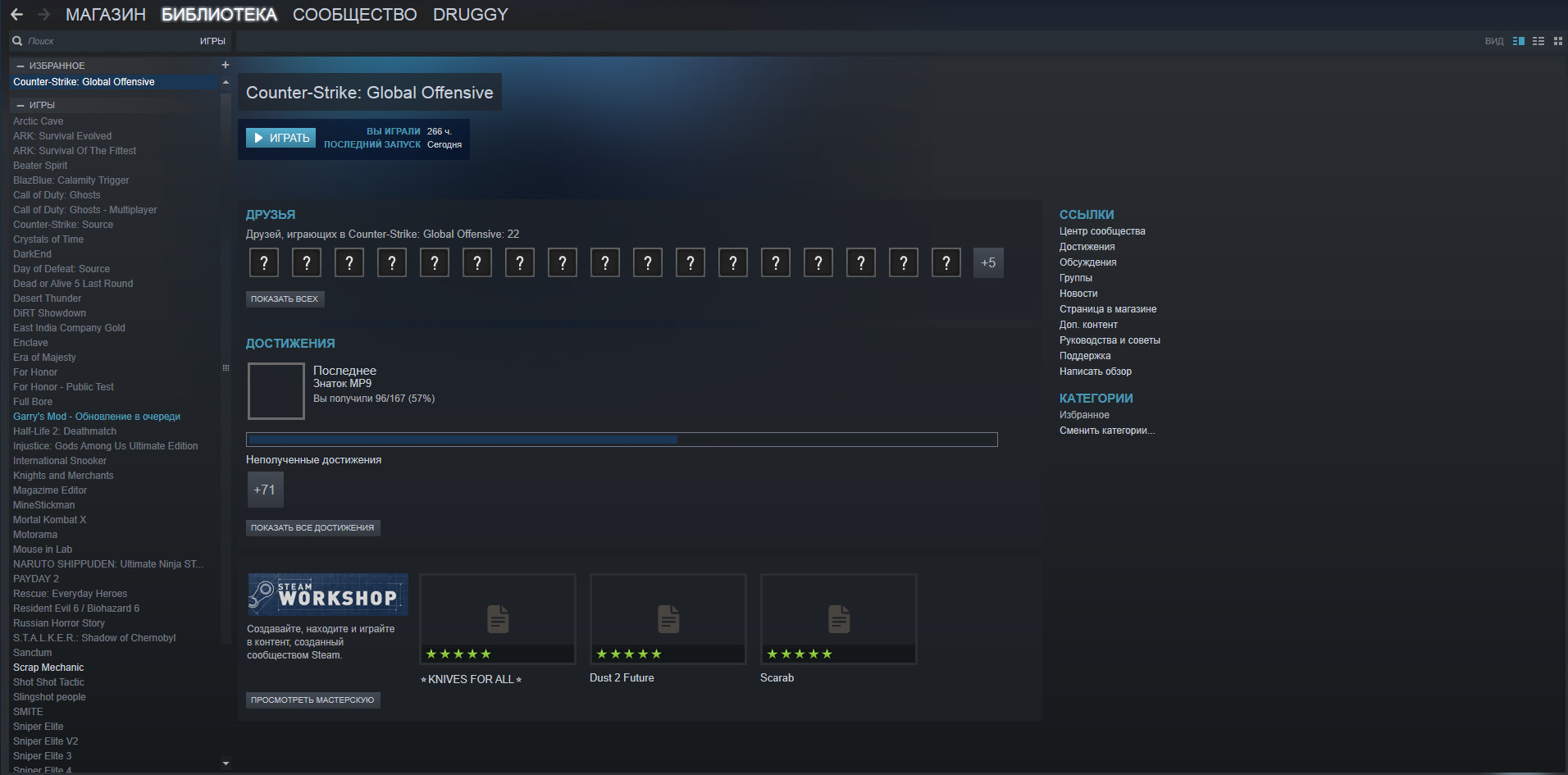This screenshot has height=775, width=1568.
Task: Open Руководства и советы link
Action: point(1110,340)
